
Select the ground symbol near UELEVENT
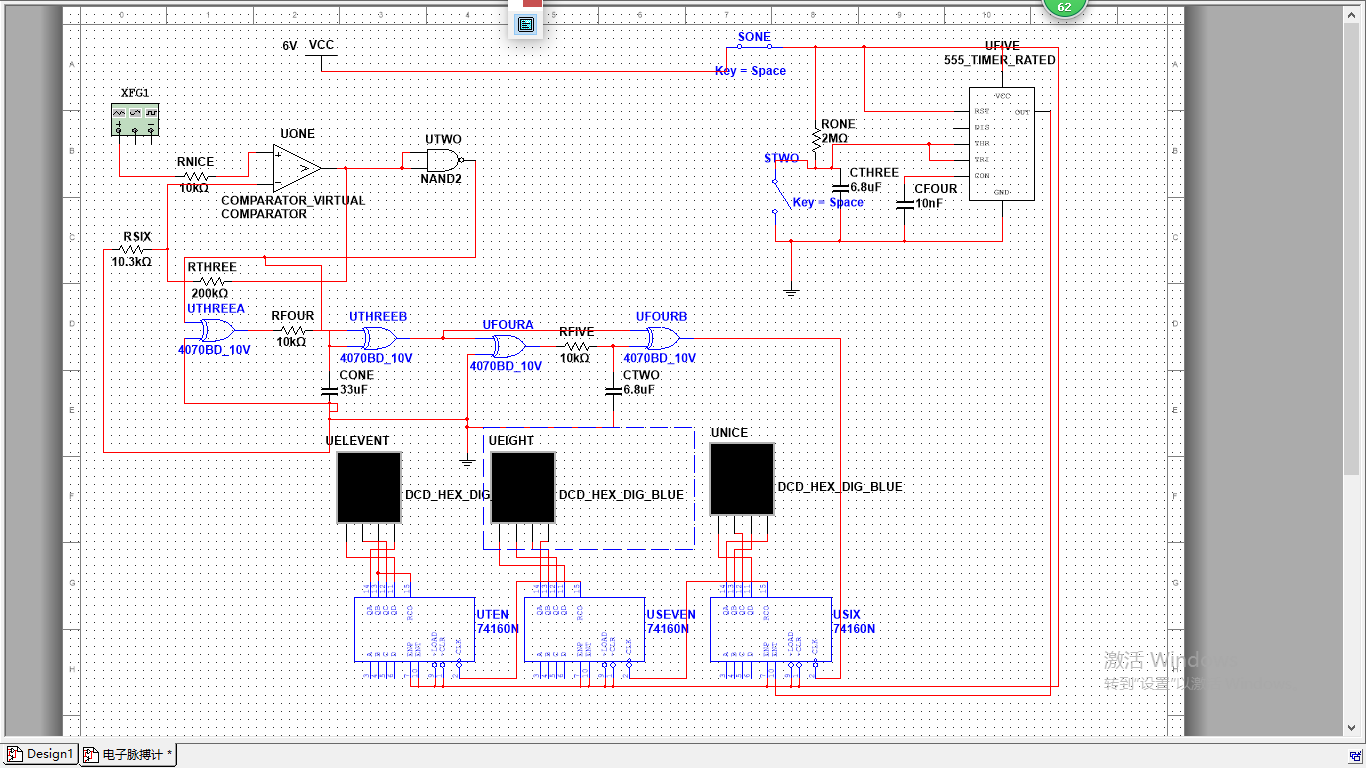(466, 462)
